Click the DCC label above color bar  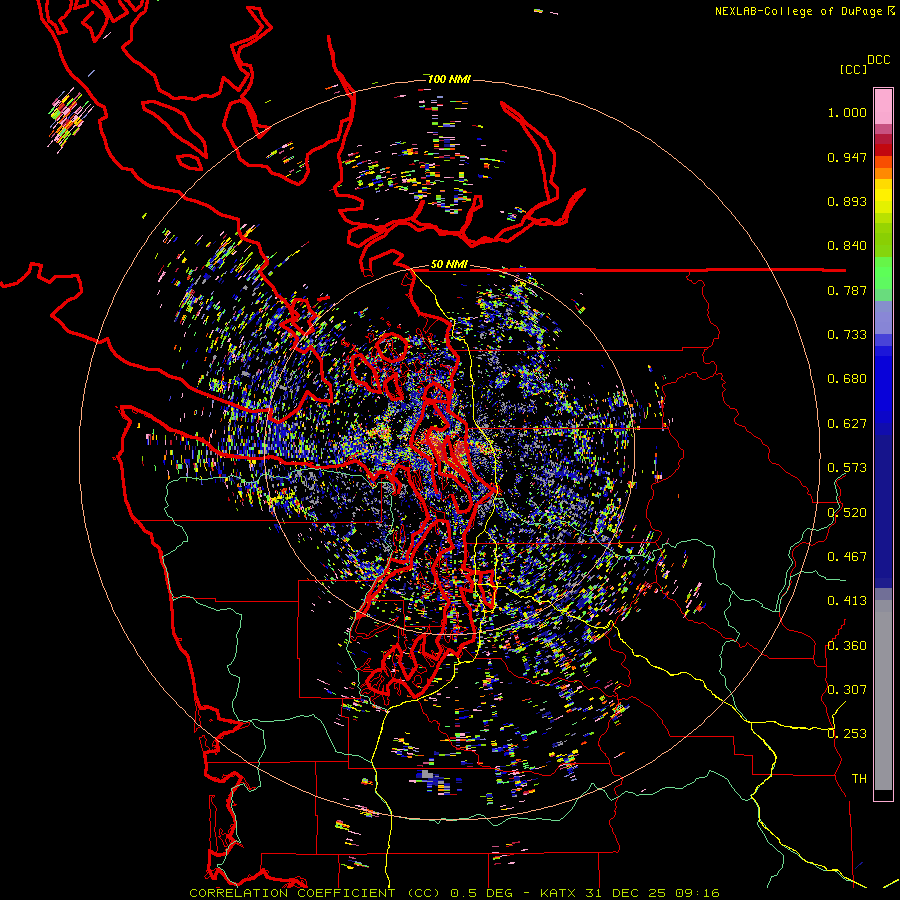[x=879, y=60]
